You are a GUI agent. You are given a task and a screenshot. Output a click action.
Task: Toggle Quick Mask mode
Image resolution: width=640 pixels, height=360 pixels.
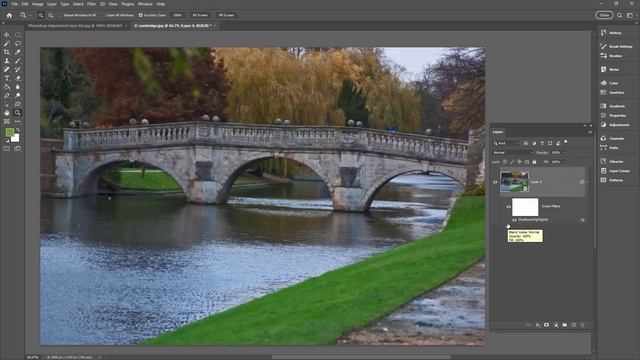[7, 149]
